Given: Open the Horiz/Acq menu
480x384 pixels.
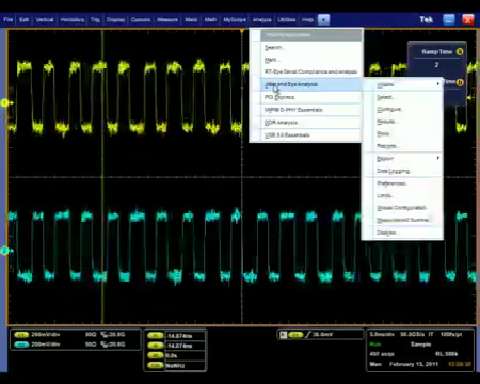Looking at the screenshot, I should [72, 20].
